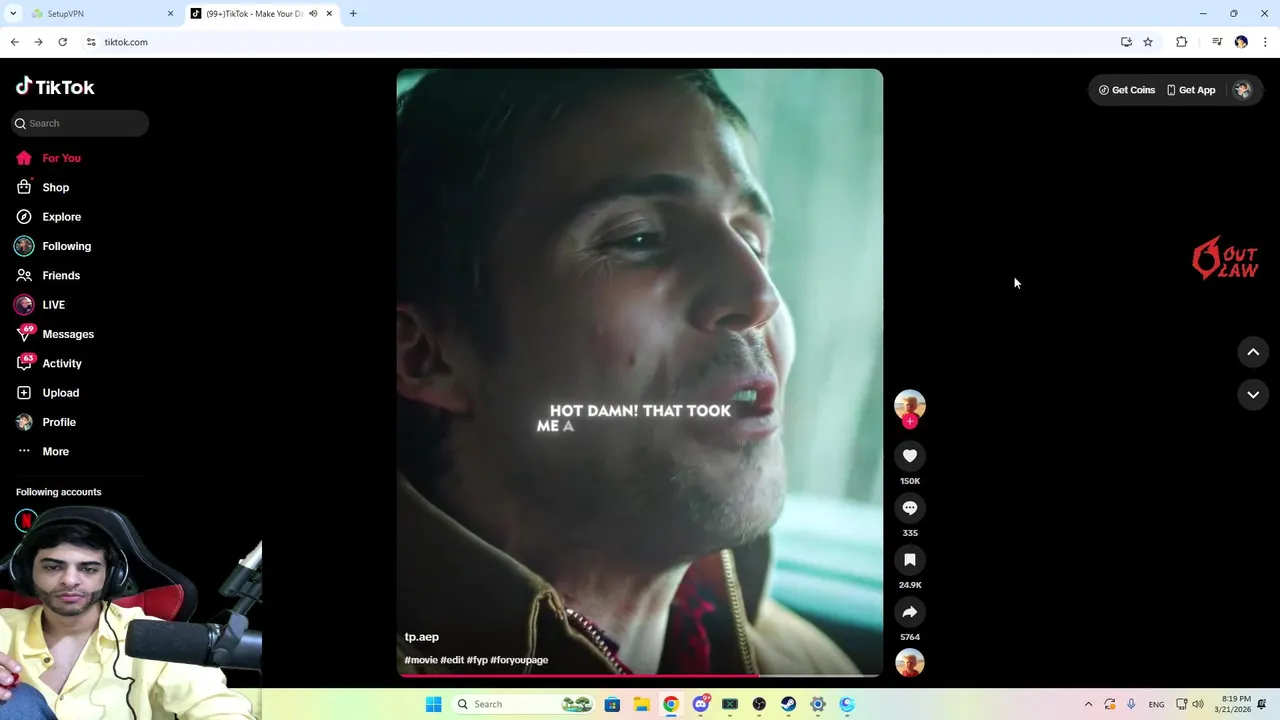
Task: Expand the More menu in sidebar
Action: [43, 451]
